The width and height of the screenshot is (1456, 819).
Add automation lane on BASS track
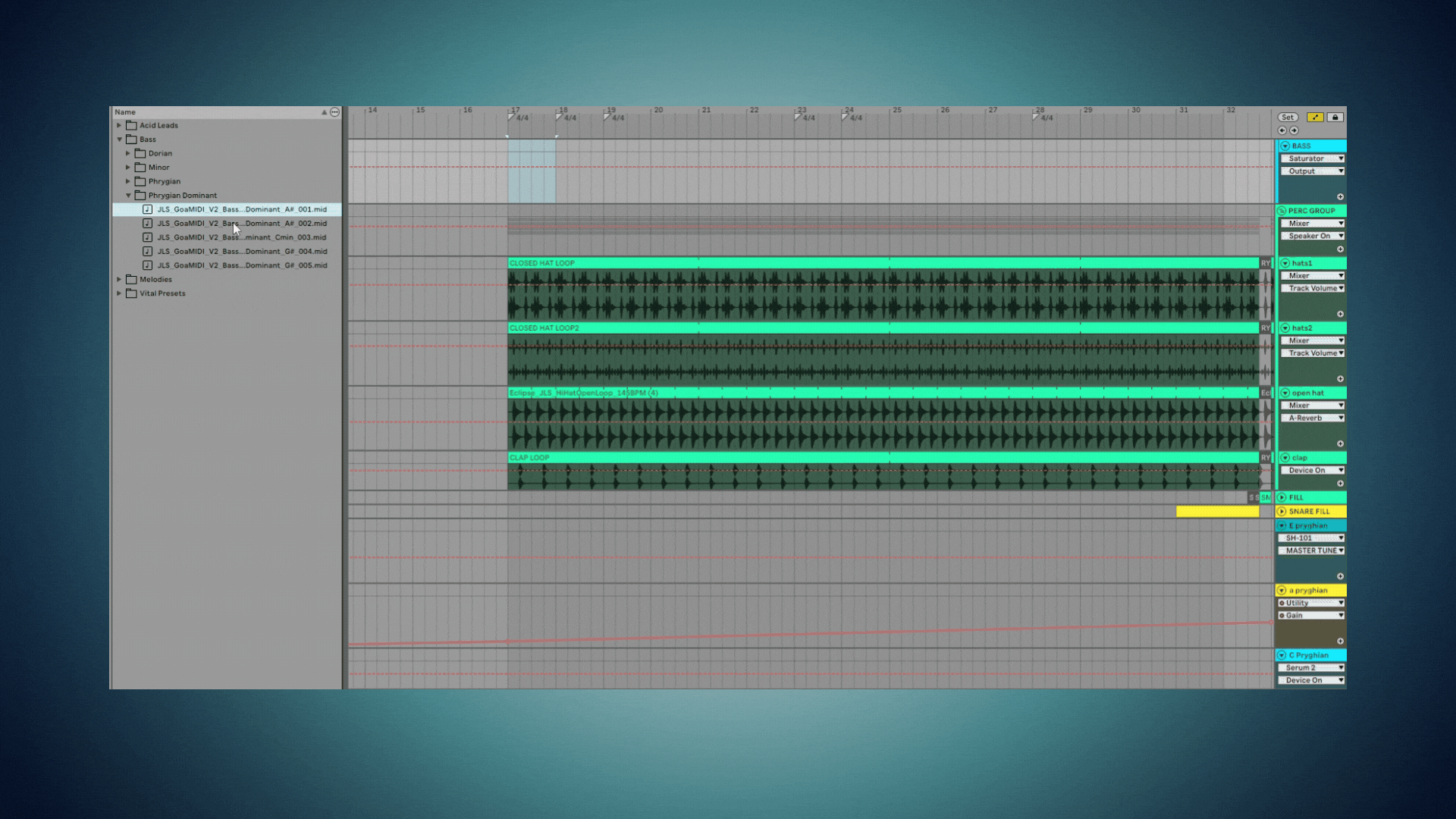pos(1340,196)
